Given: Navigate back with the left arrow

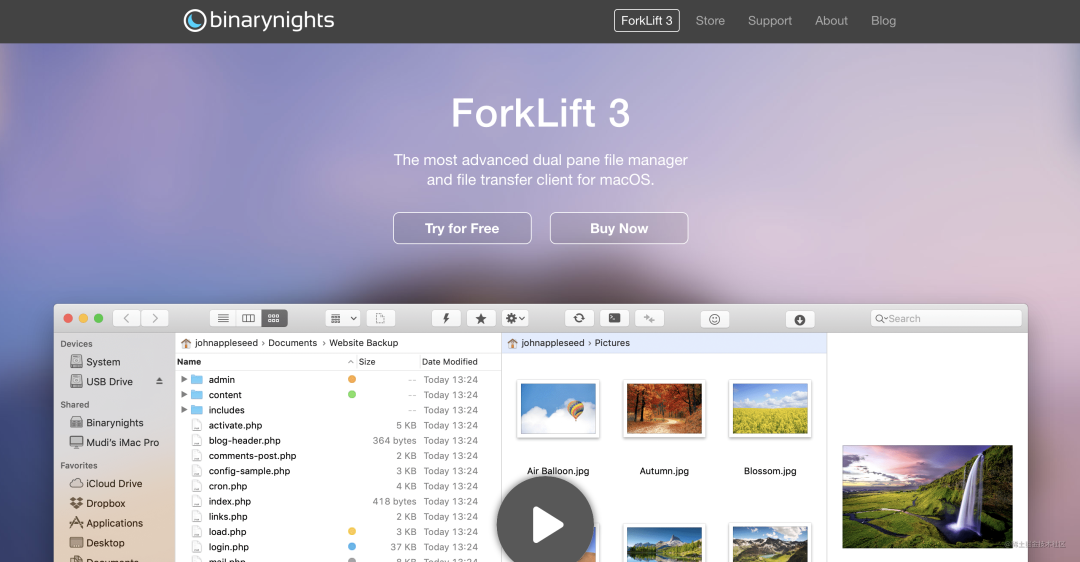Looking at the screenshot, I should click(x=126, y=318).
